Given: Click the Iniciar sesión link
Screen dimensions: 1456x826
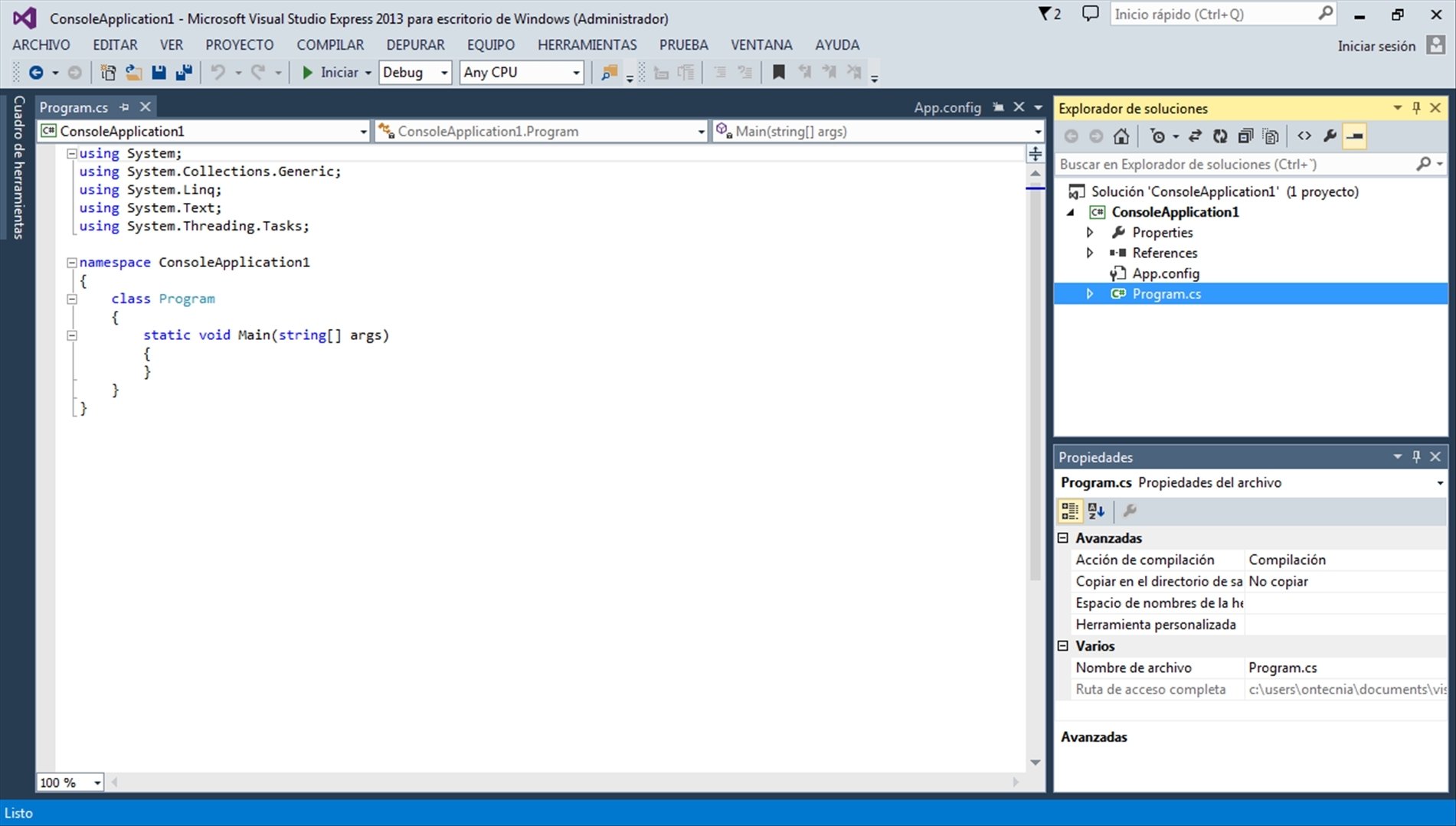Looking at the screenshot, I should [x=1376, y=46].
